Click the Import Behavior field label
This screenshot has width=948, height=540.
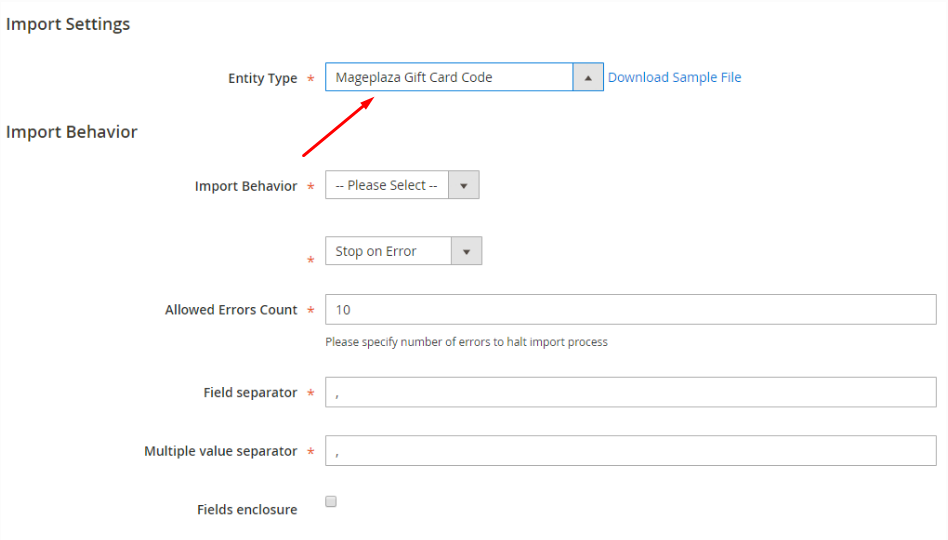(x=245, y=186)
